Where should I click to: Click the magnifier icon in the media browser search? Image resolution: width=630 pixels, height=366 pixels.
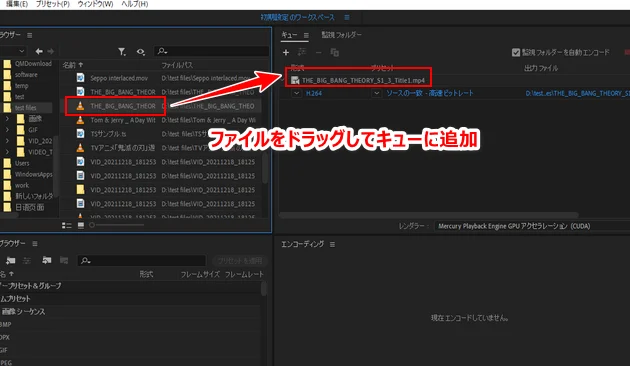pyautogui.click(x=162, y=51)
